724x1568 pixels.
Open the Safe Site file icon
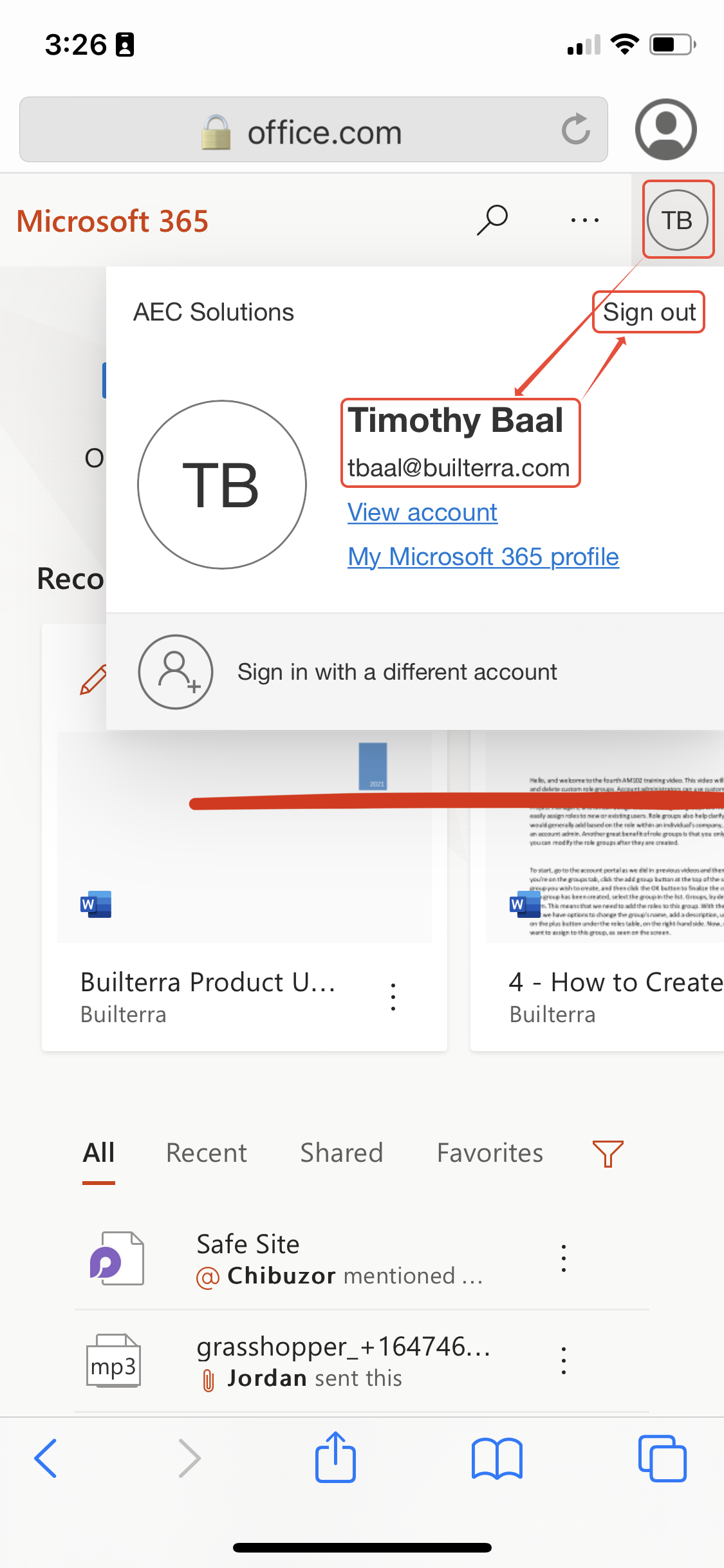(x=116, y=1258)
